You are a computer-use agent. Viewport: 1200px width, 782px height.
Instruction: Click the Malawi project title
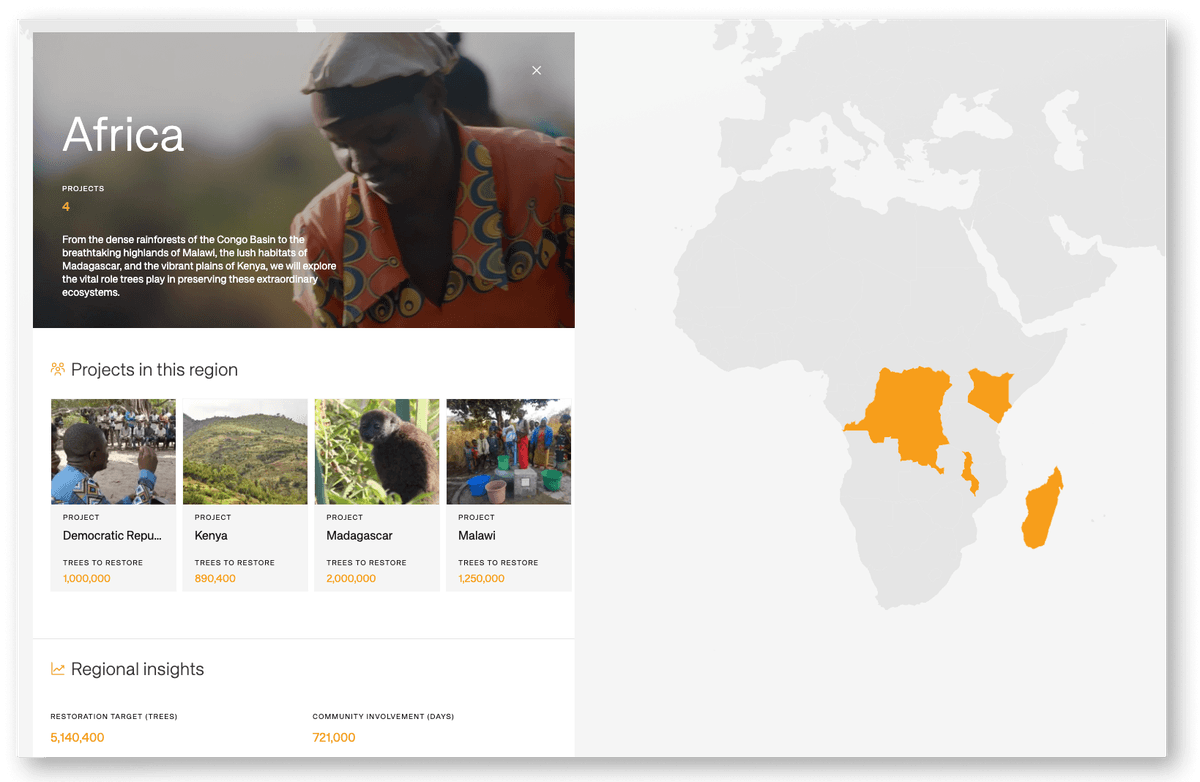pyautogui.click(x=477, y=536)
